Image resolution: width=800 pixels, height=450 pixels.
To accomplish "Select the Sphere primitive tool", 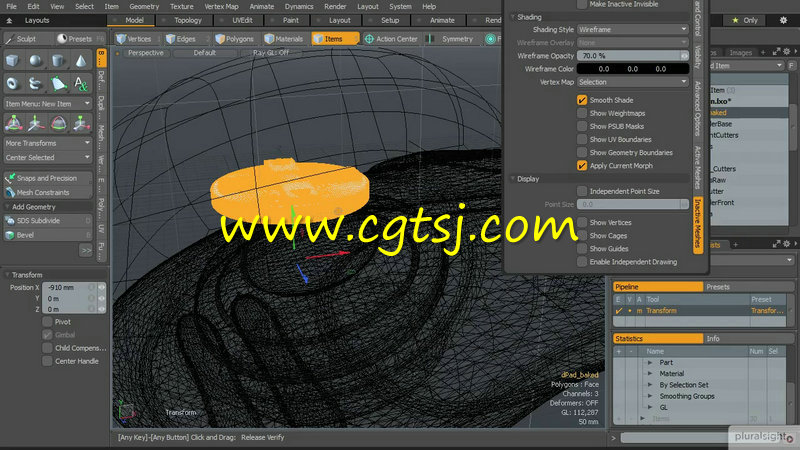I will point(35,61).
